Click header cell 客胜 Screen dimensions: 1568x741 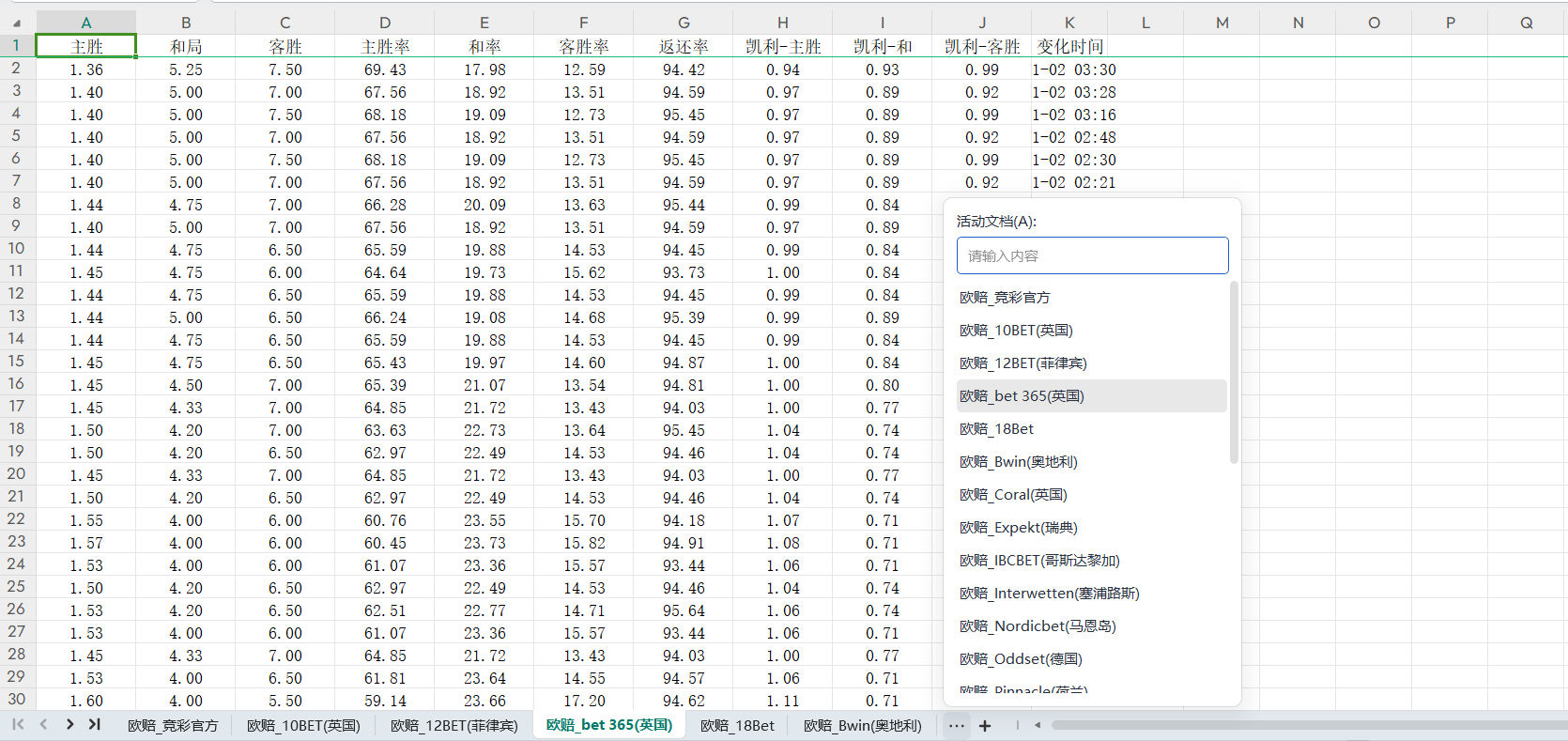(285, 46)
